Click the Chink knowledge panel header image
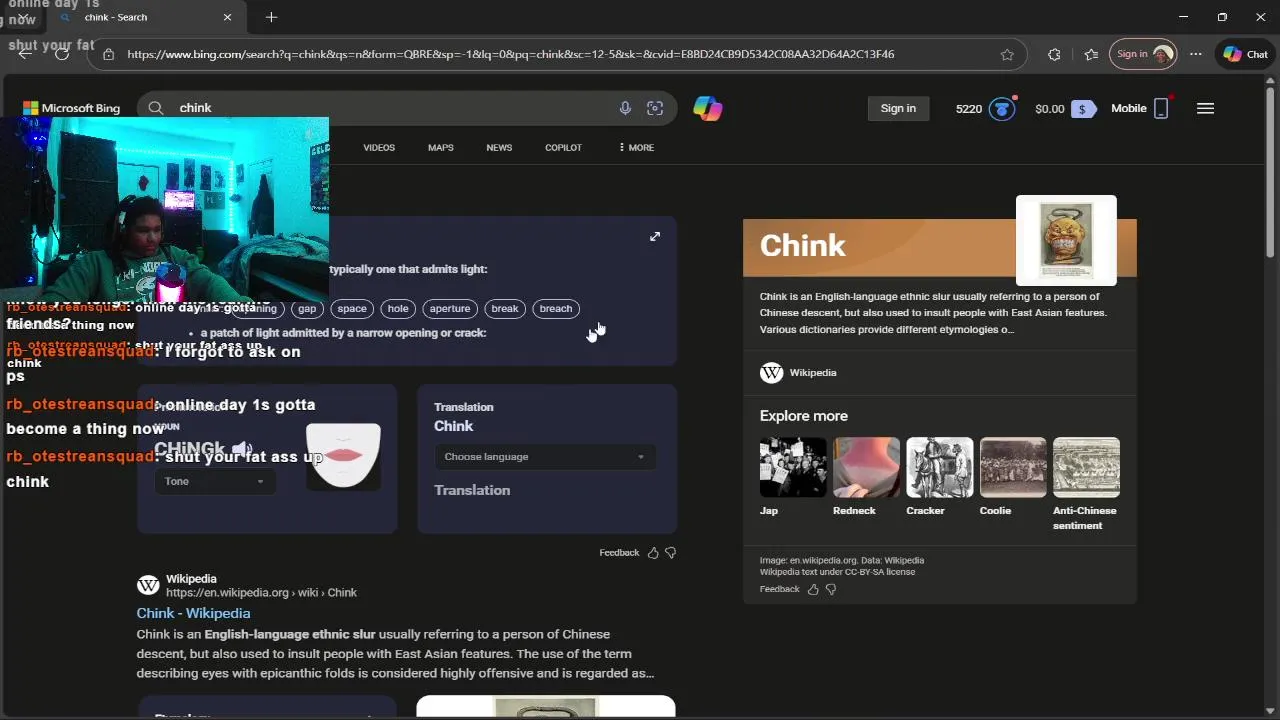The image size is (1280, 720). click(x=1066, y=240)
